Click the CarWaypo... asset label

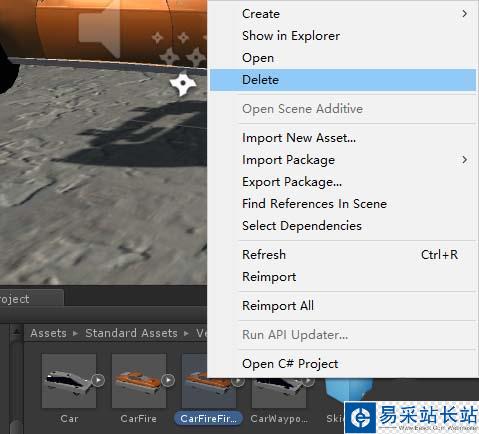point(280,419)
